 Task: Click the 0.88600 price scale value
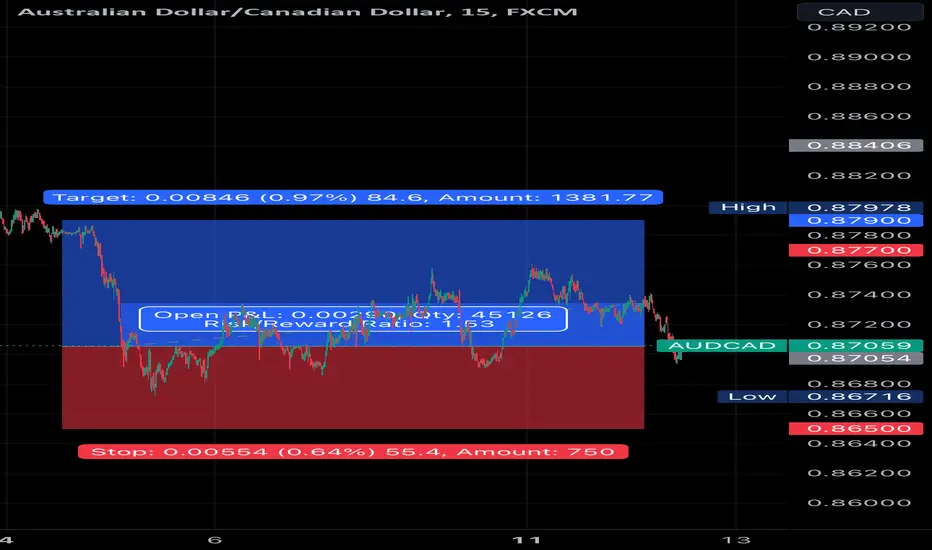(859, 117)
